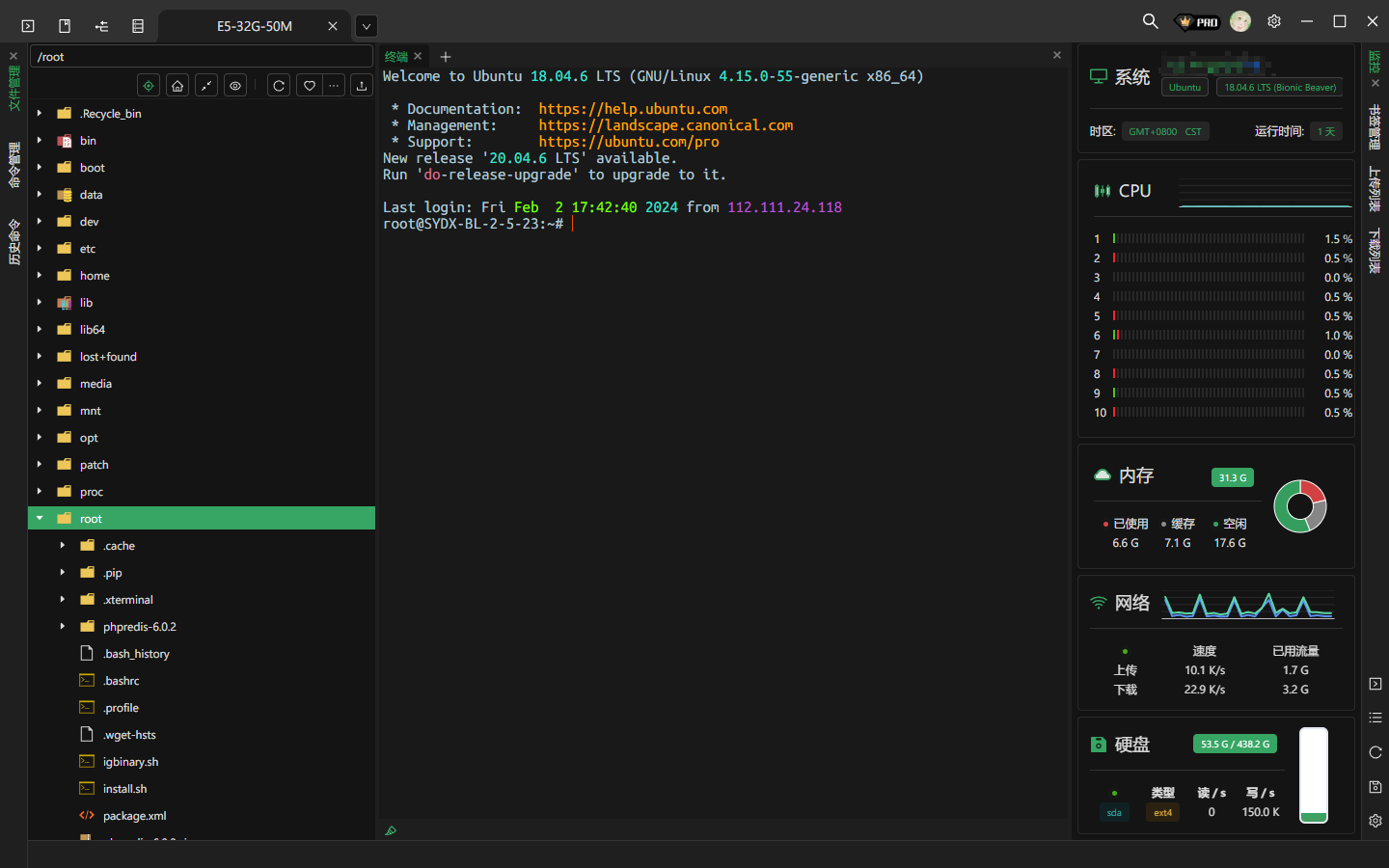Expand the etc folder arrow
The width and height of the screenshot is (1389, 868).
pyautogui.click(x=40, y=248)
